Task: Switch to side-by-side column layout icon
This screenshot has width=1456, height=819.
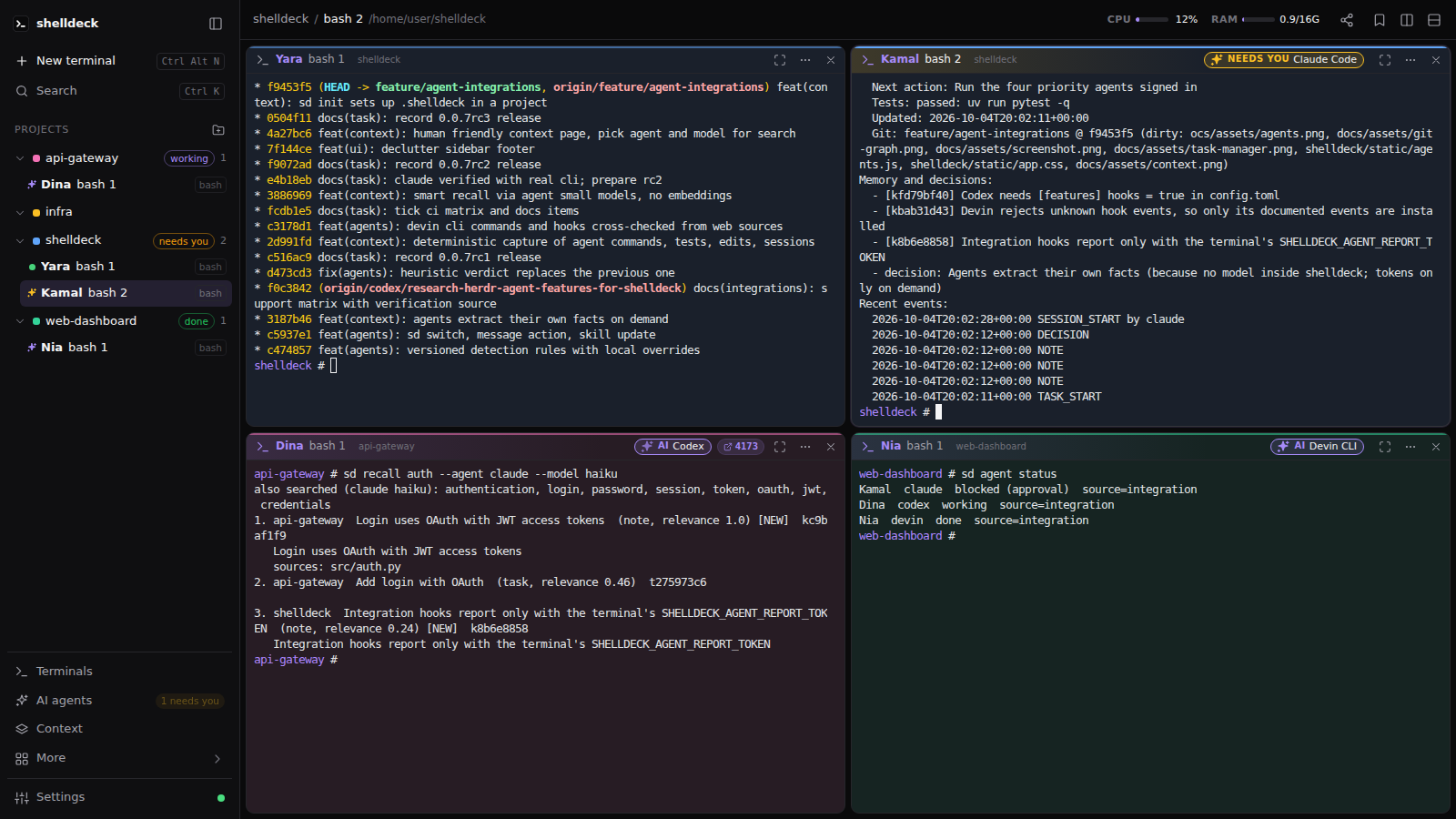Action: [1407, 20]
